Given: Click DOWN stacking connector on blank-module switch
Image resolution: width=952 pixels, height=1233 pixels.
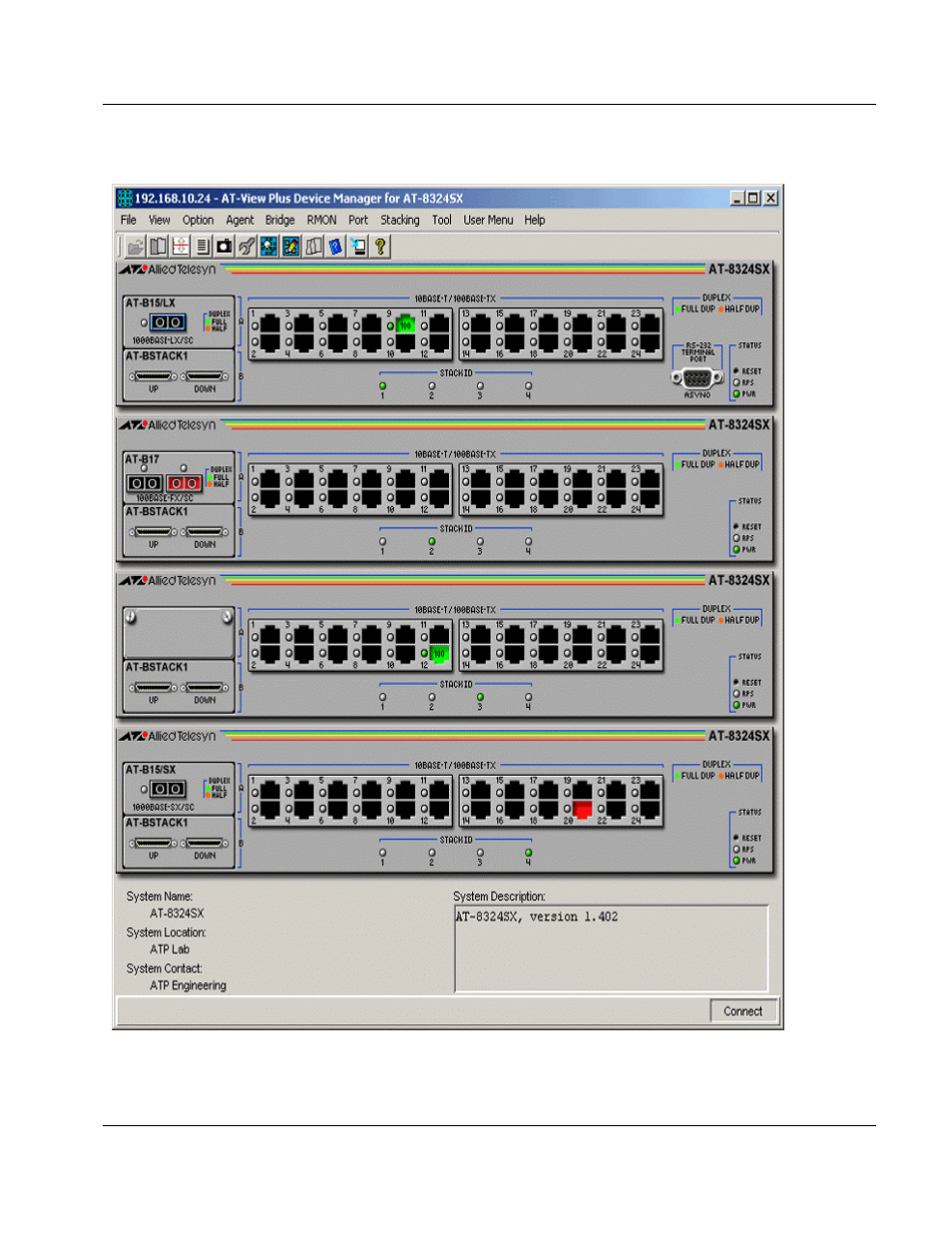Looking at the screenshot, I should (x=205, y=688).
